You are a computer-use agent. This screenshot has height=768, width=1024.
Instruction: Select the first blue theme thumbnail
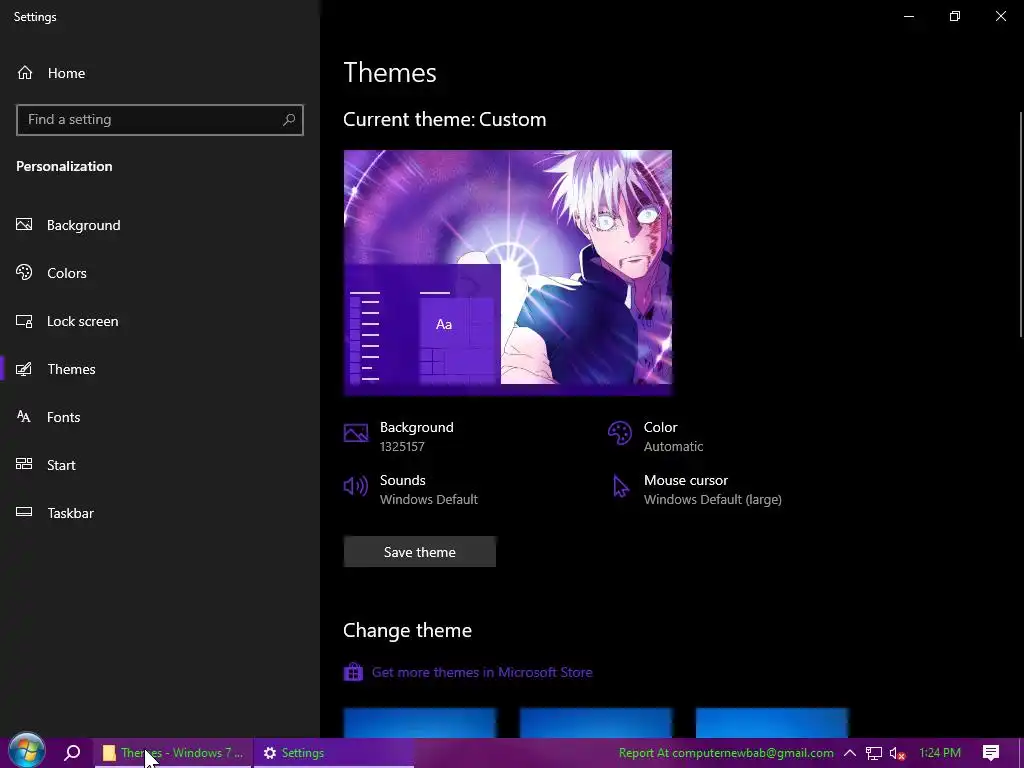click(419, 723)
